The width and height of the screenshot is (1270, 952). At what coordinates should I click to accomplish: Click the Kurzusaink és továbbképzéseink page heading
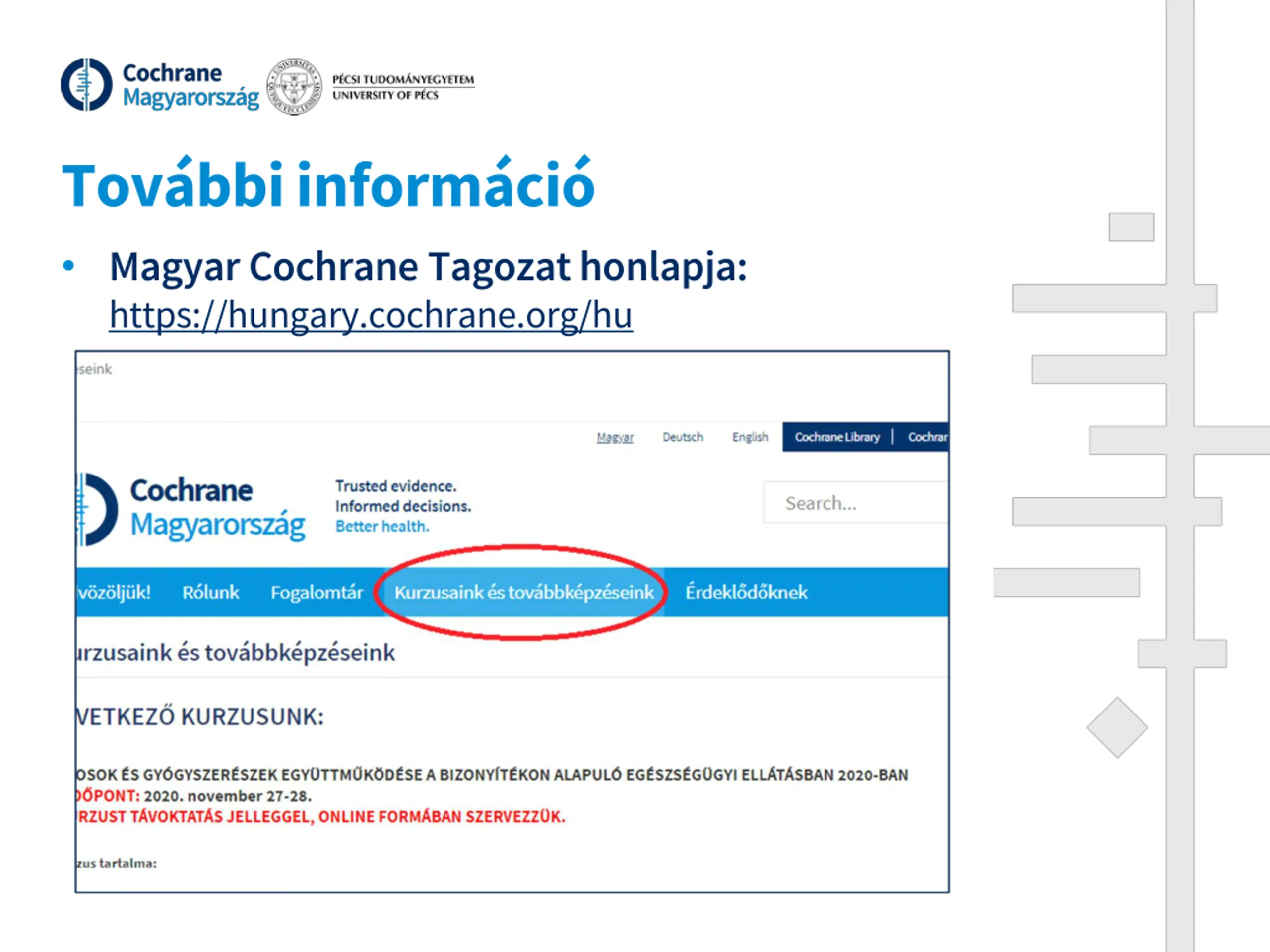[x=236, y=653]
